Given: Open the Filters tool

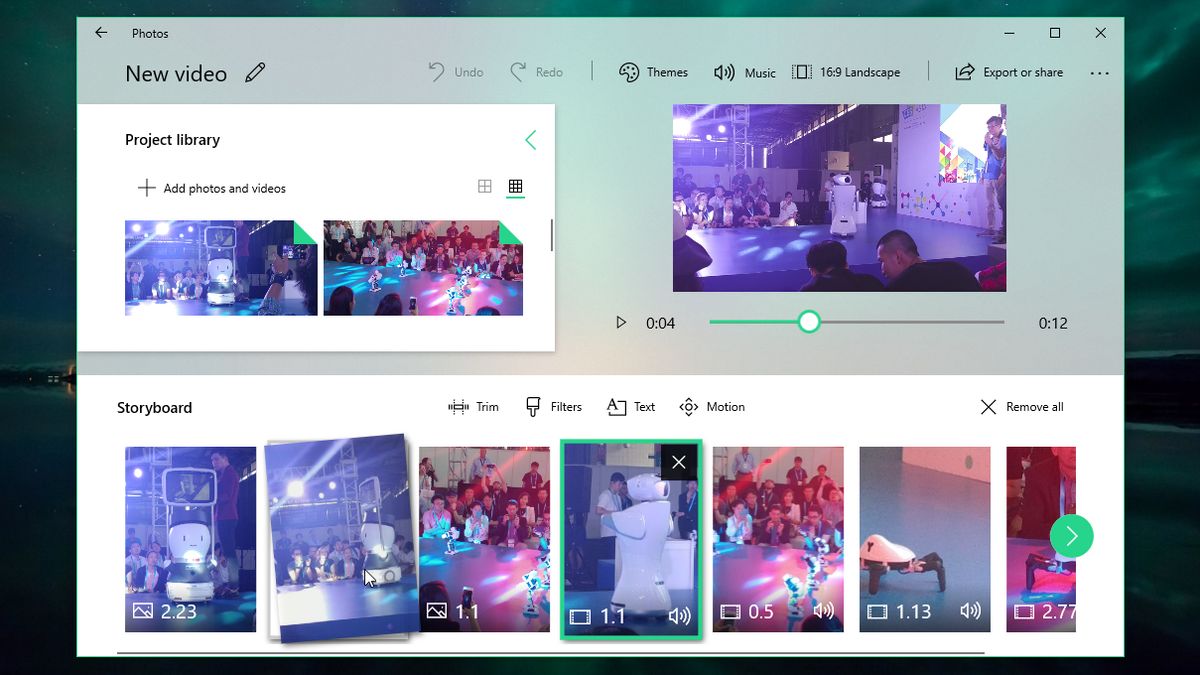Looking at the screenshot, I should tap(553, 407).
